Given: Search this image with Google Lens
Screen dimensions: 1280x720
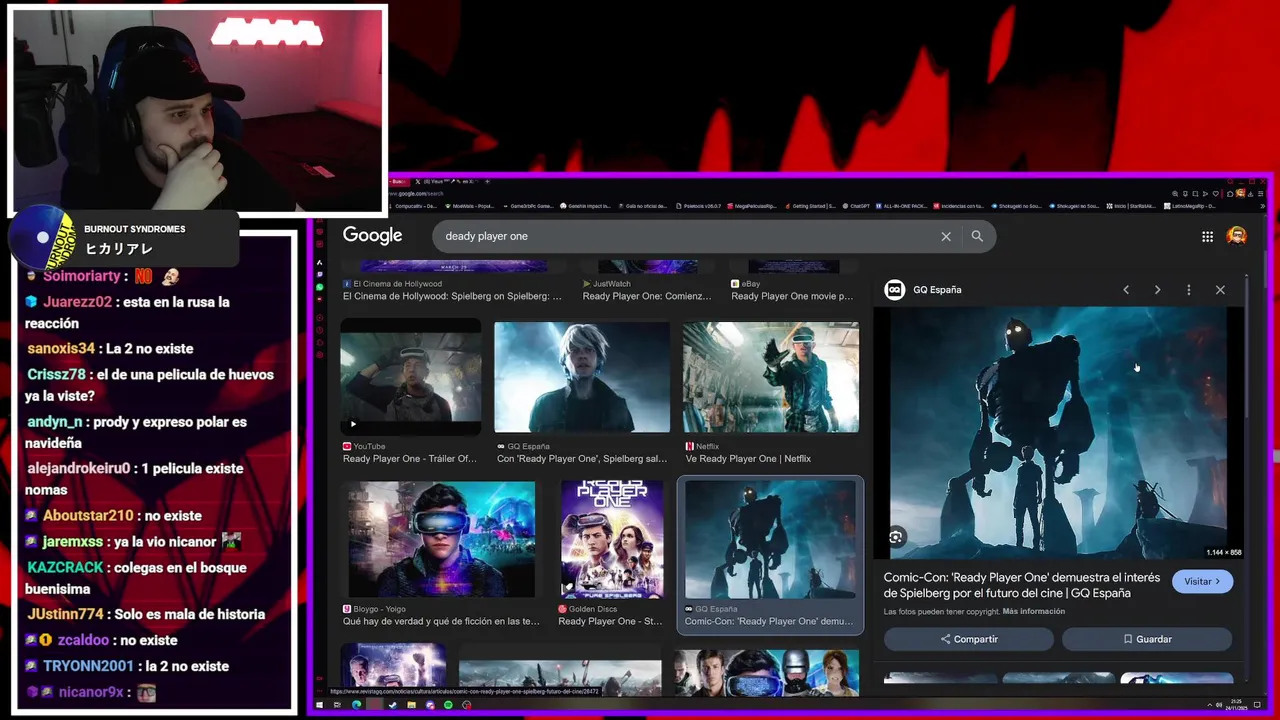Looking at the screenshot, I should (895, 537).
